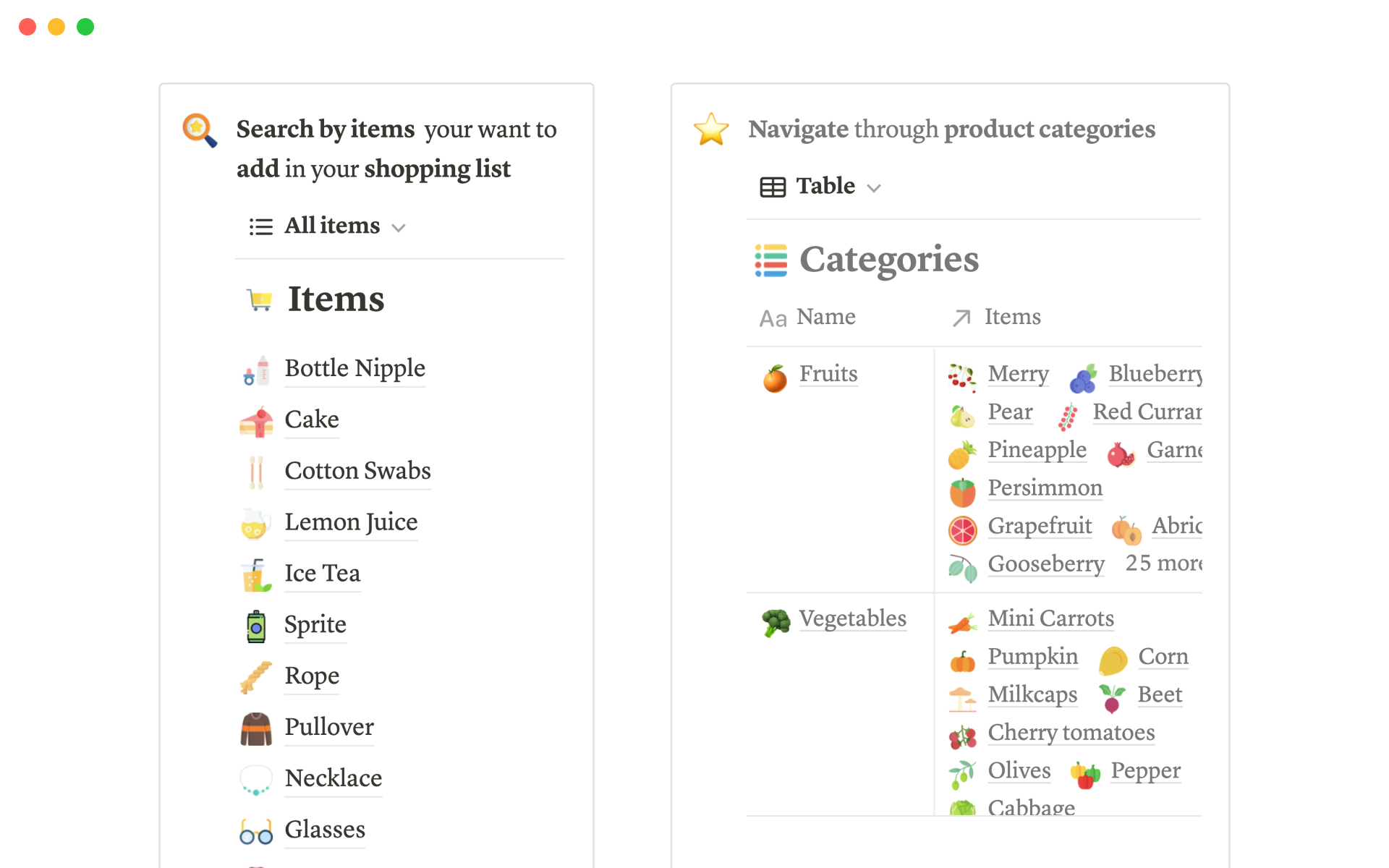
Task: Click the Grapefruit slice icon
Action: (x=963, y=529)
